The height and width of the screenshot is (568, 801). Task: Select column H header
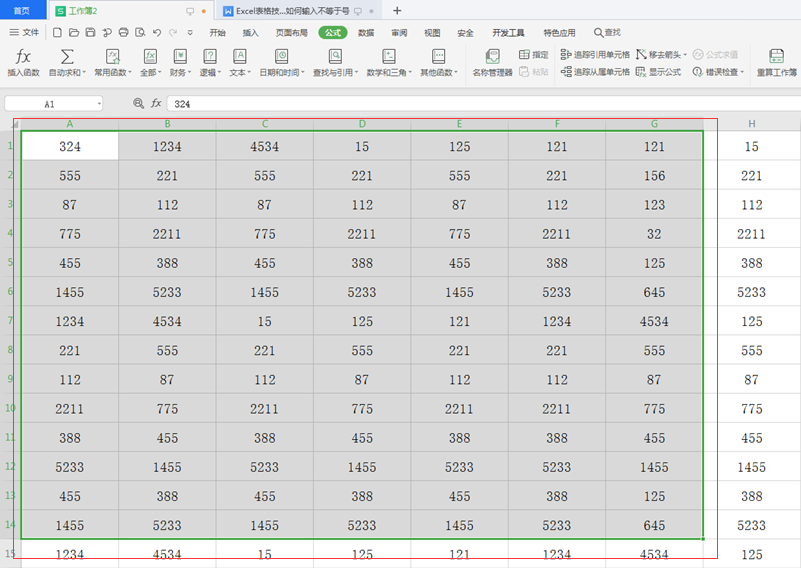click(x=751, y=124)
